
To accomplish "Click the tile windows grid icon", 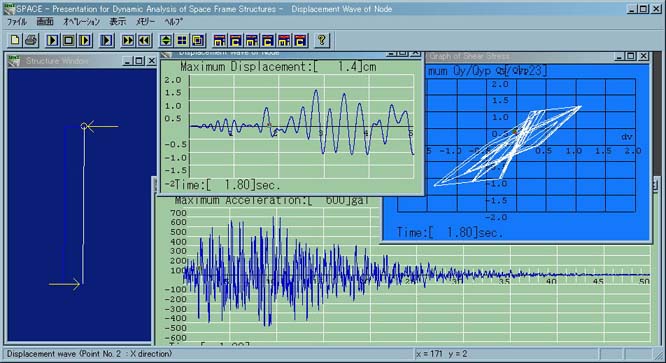I will 182,40.
